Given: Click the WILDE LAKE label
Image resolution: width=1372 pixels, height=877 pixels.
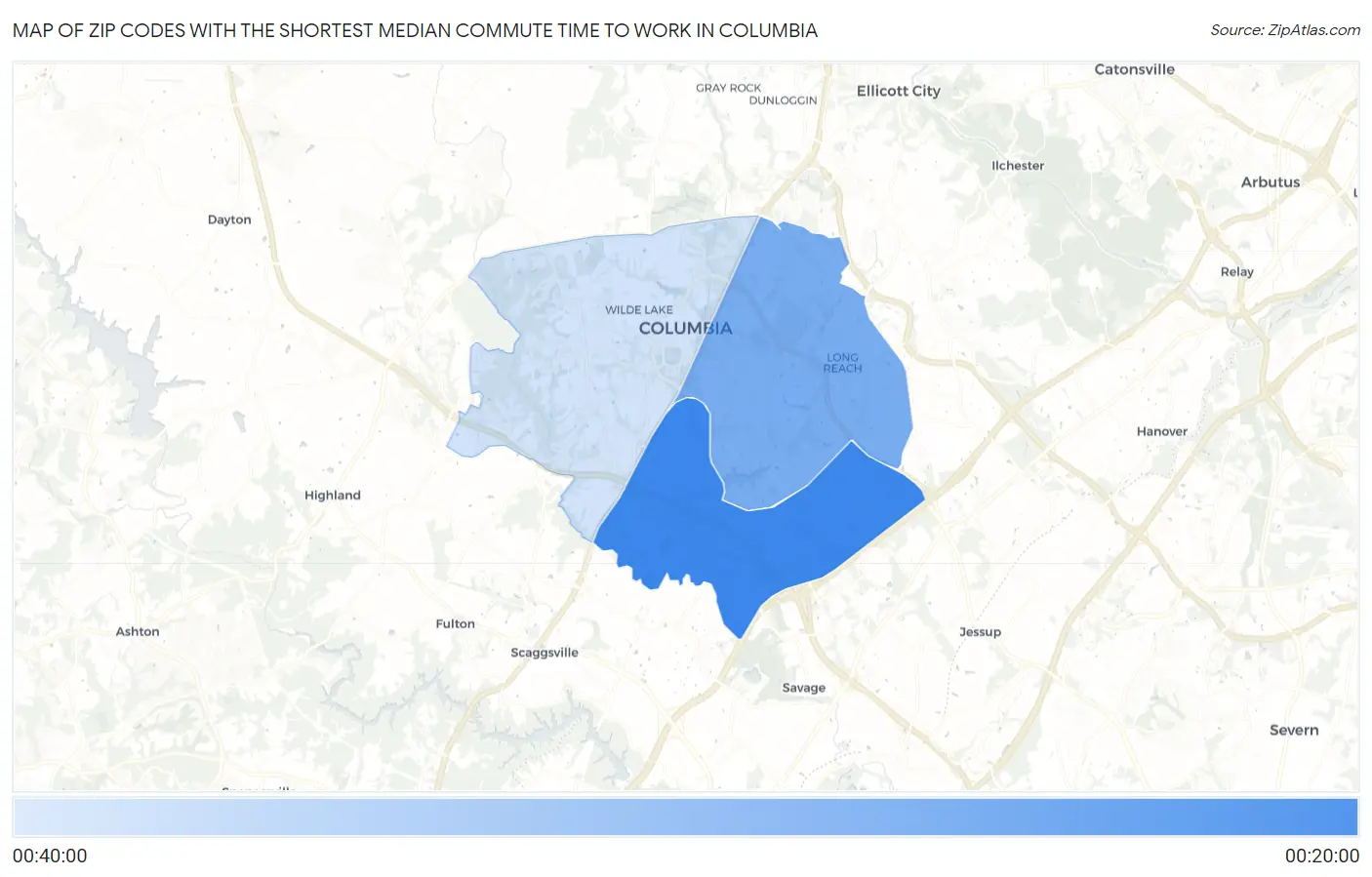Looking at the screenshot, I should [x=638, y=310].
